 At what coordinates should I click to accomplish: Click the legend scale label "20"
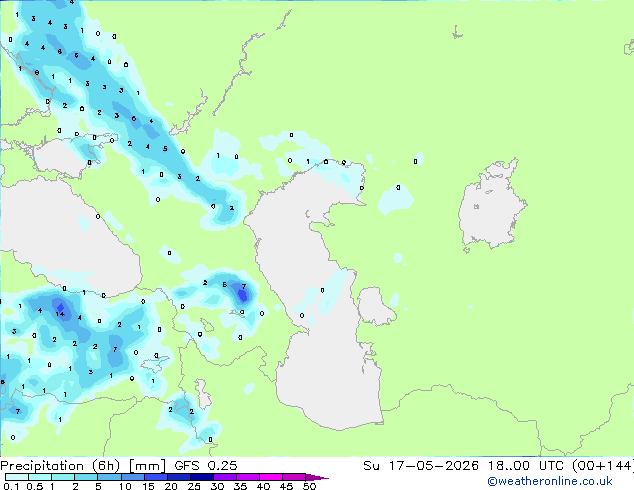(x=171, y=486)
